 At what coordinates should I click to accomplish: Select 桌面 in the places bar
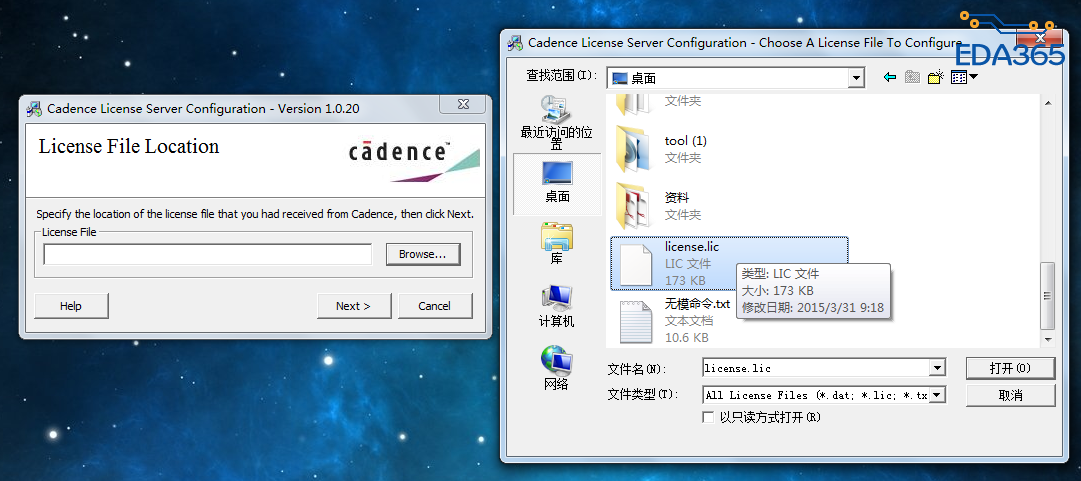pos(557,183)
